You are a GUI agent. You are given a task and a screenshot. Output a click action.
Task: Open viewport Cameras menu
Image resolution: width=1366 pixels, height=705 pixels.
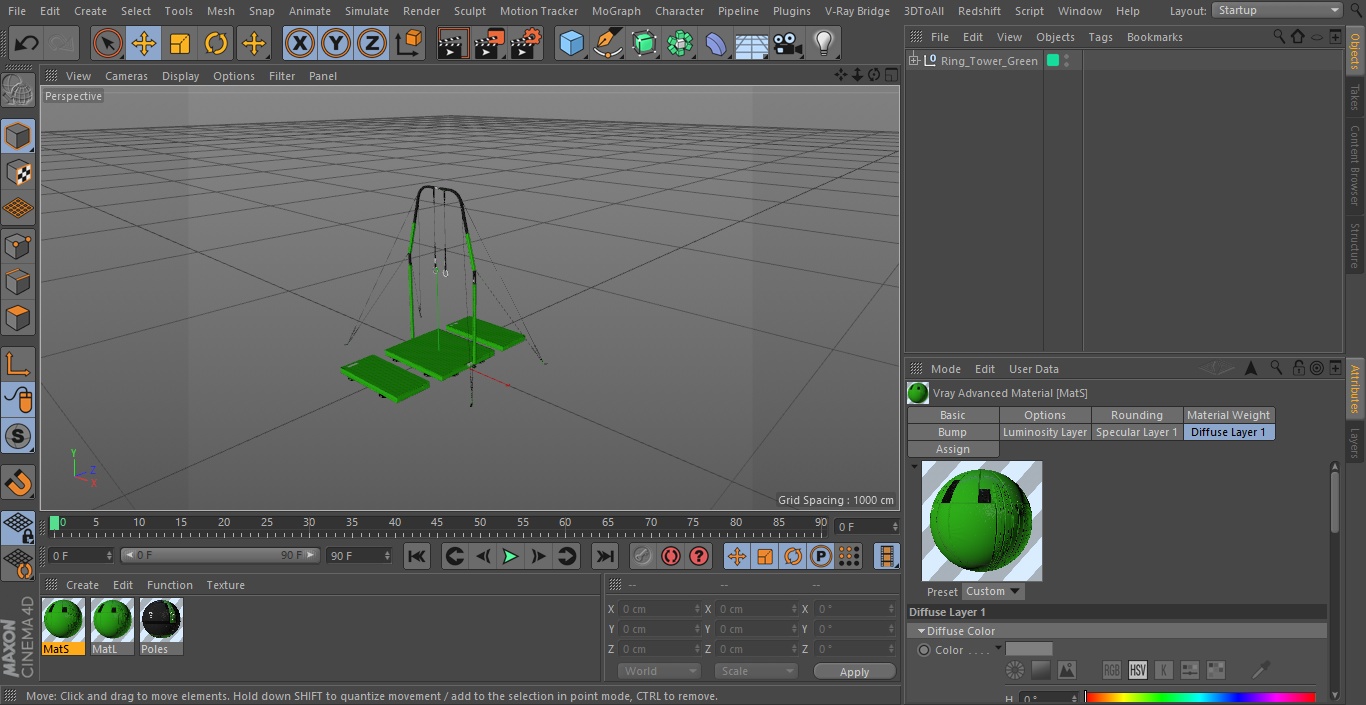126,76
